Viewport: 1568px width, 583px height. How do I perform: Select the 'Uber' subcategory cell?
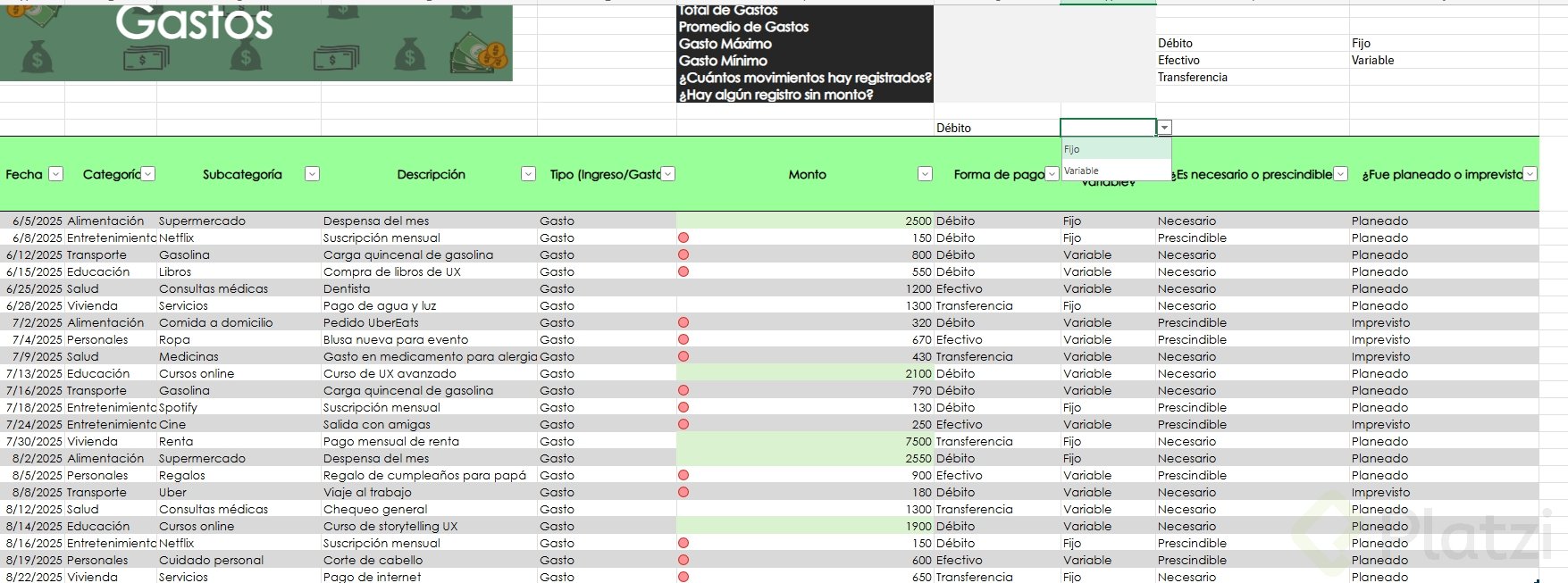pyautogui.click(x=239, y=492)
